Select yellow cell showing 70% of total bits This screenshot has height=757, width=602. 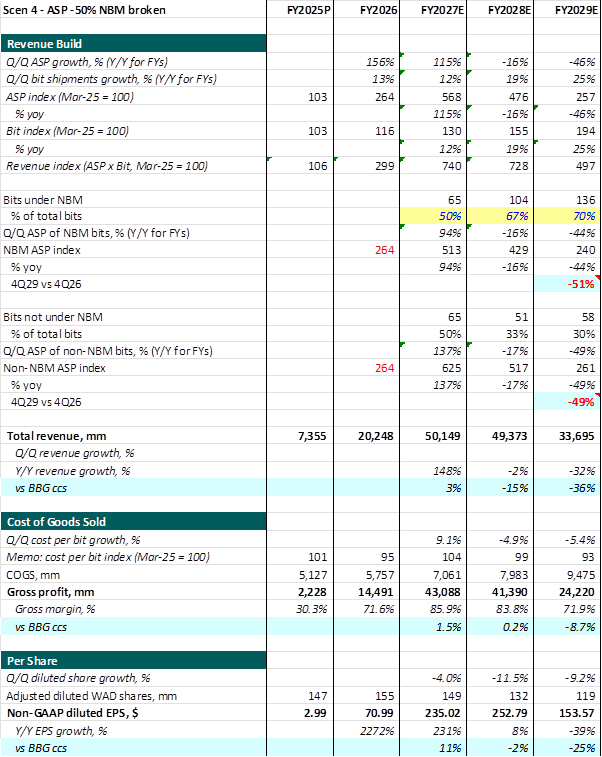[x=568, y=216]
